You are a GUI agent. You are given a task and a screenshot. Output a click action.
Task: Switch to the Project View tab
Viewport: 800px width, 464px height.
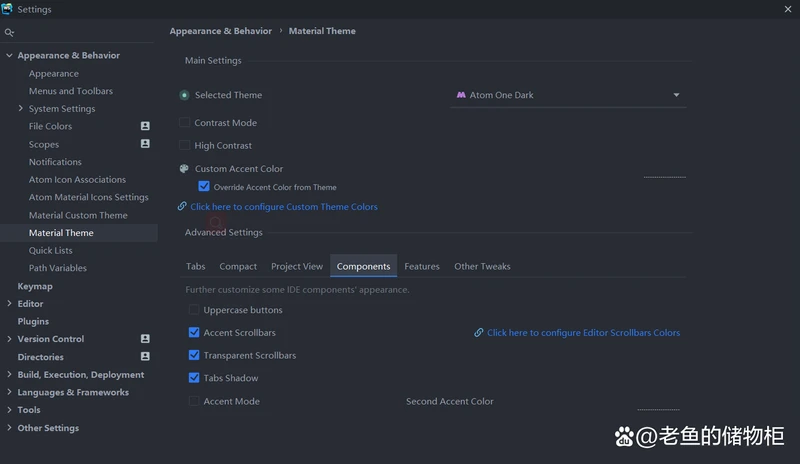[297, 266]
